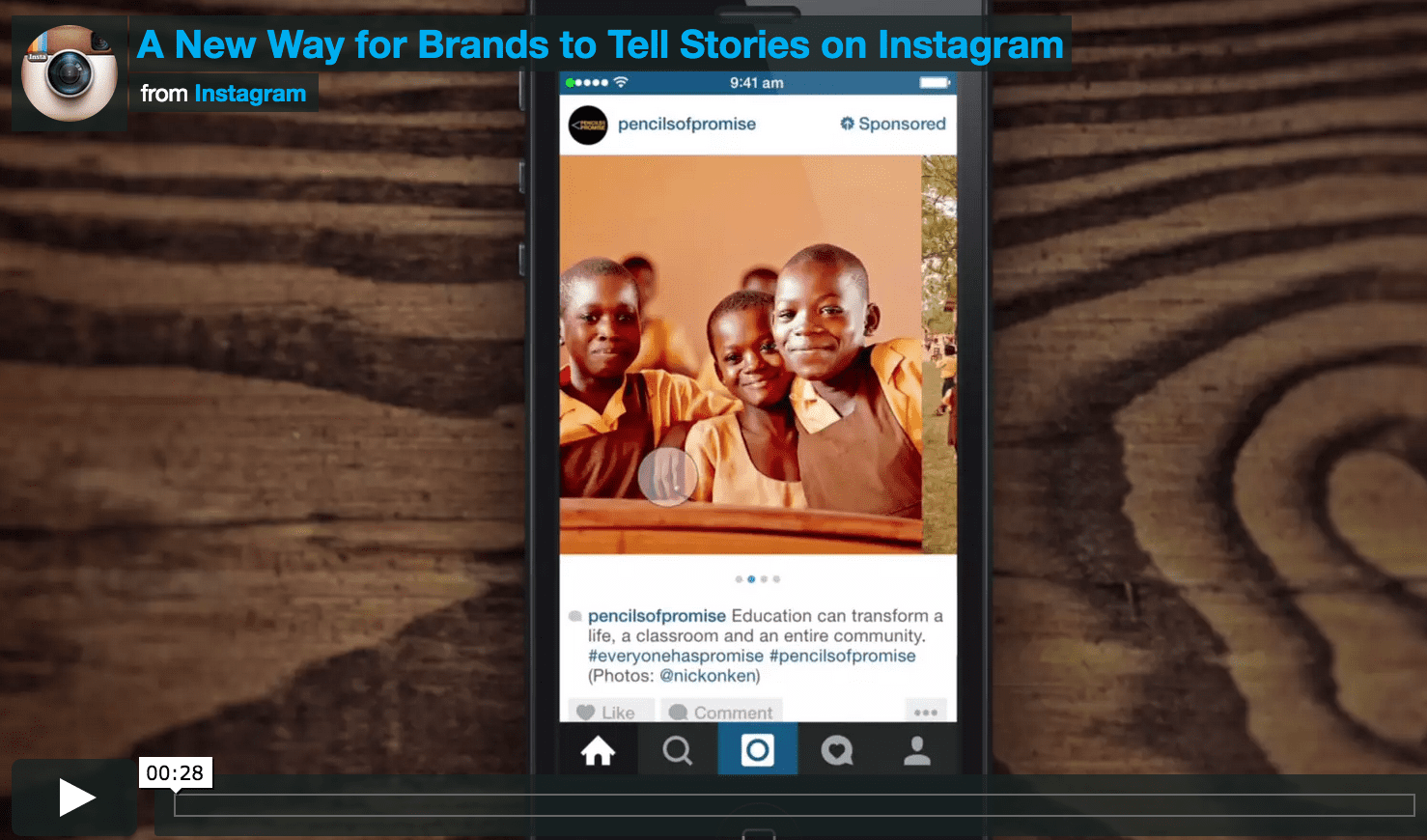Image resolution: width=1427 pixels, height=840 pixels.
Task: Open the three-dot more options button
Action: [926, 712]
